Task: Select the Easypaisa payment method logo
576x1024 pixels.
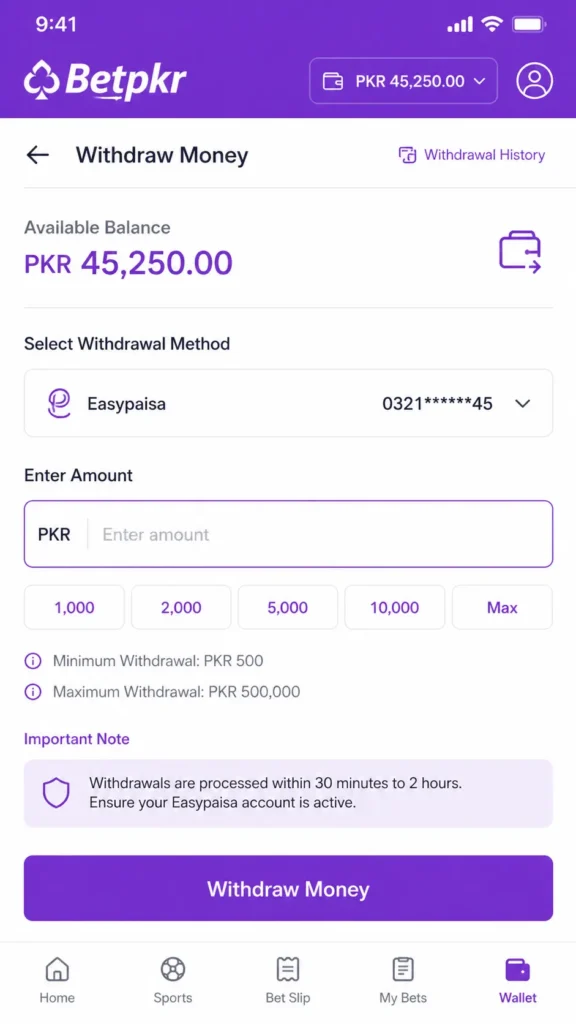Action: (59, 403)
